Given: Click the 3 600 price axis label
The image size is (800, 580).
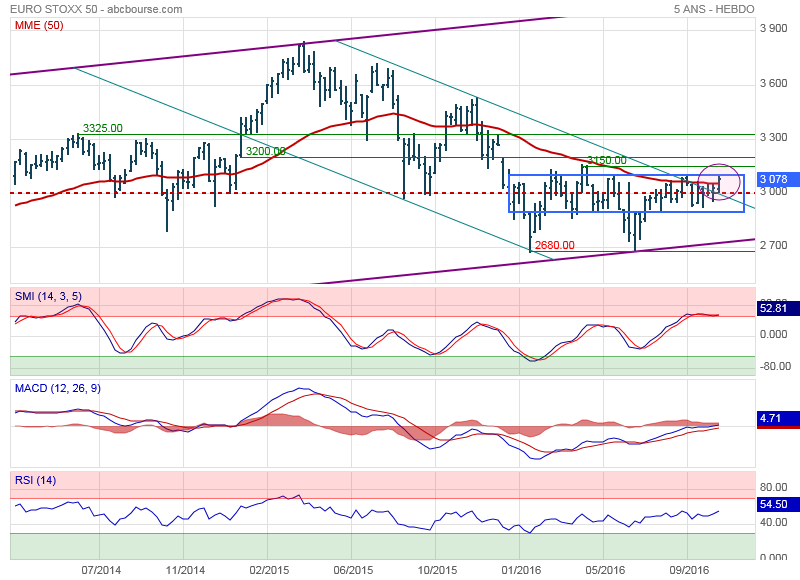Looking at the screenshot, I should [773, 83].
